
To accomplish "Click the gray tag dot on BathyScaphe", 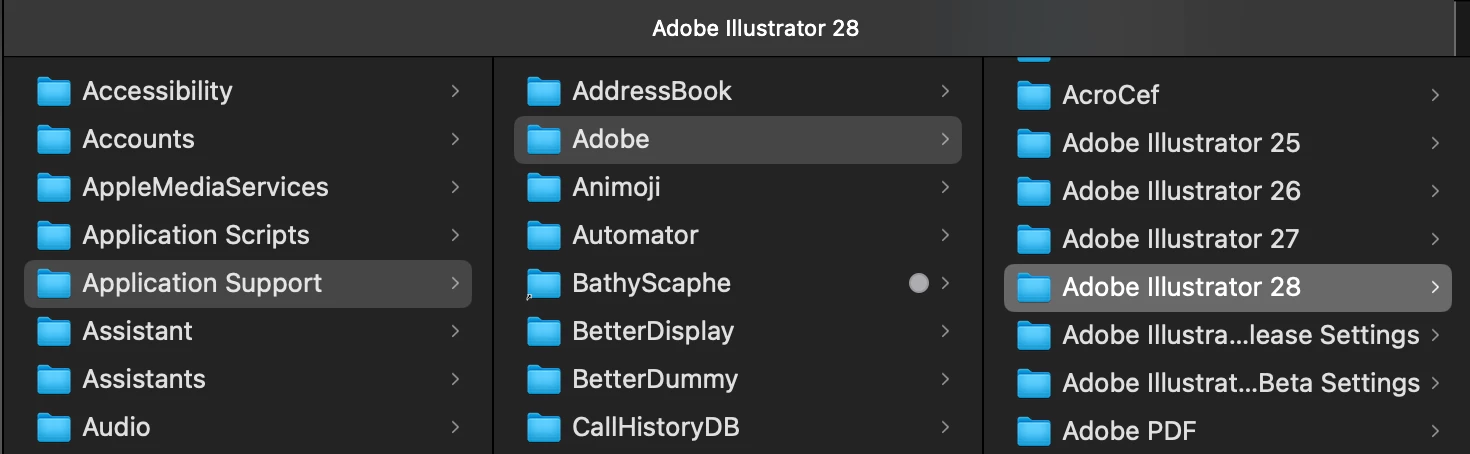I will (918, 283).
